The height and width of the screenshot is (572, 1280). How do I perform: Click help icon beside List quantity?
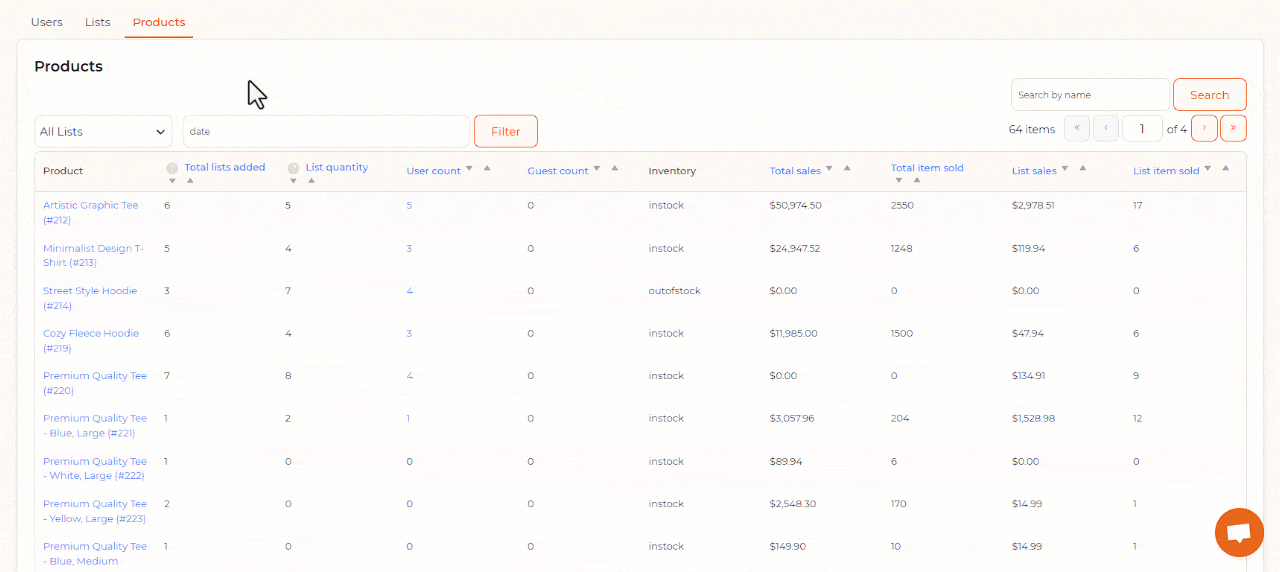[x=293, y=168]
